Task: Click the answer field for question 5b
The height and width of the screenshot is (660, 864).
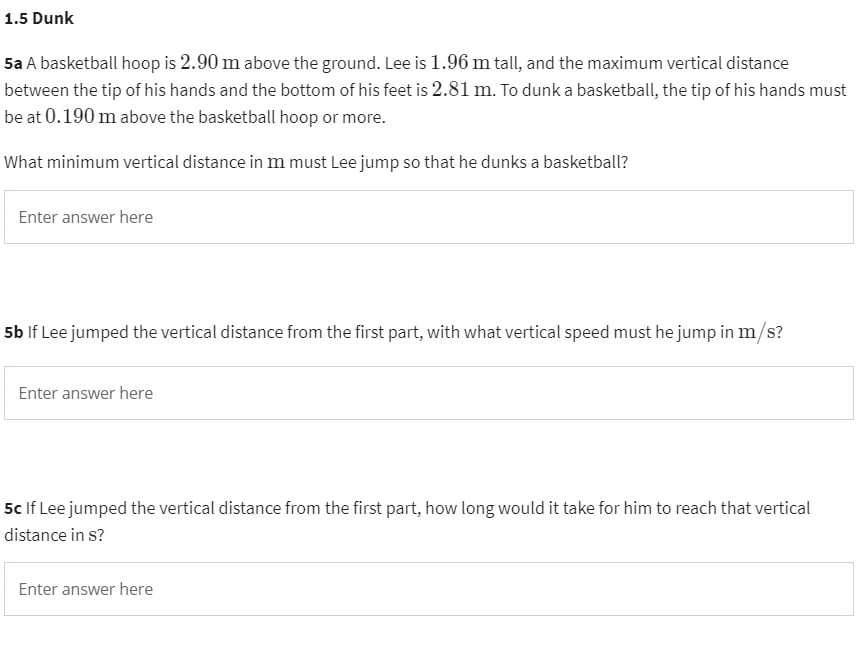Action: [x=430, y=392]
